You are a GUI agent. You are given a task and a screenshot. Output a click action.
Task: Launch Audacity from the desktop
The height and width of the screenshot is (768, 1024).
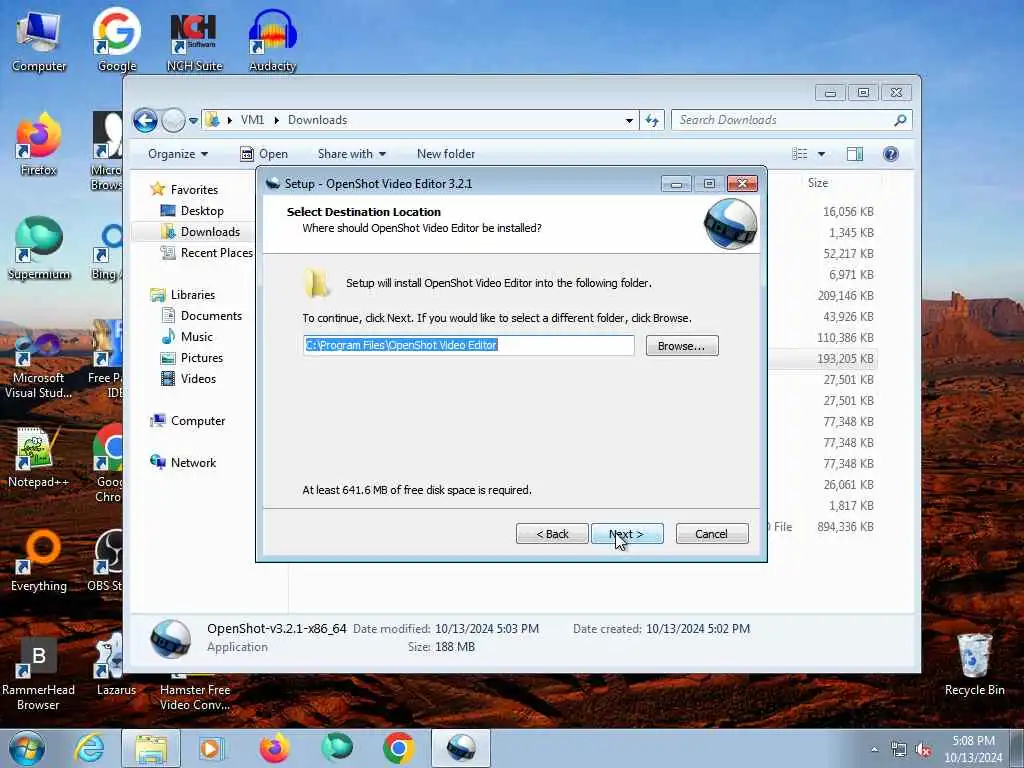272,40
